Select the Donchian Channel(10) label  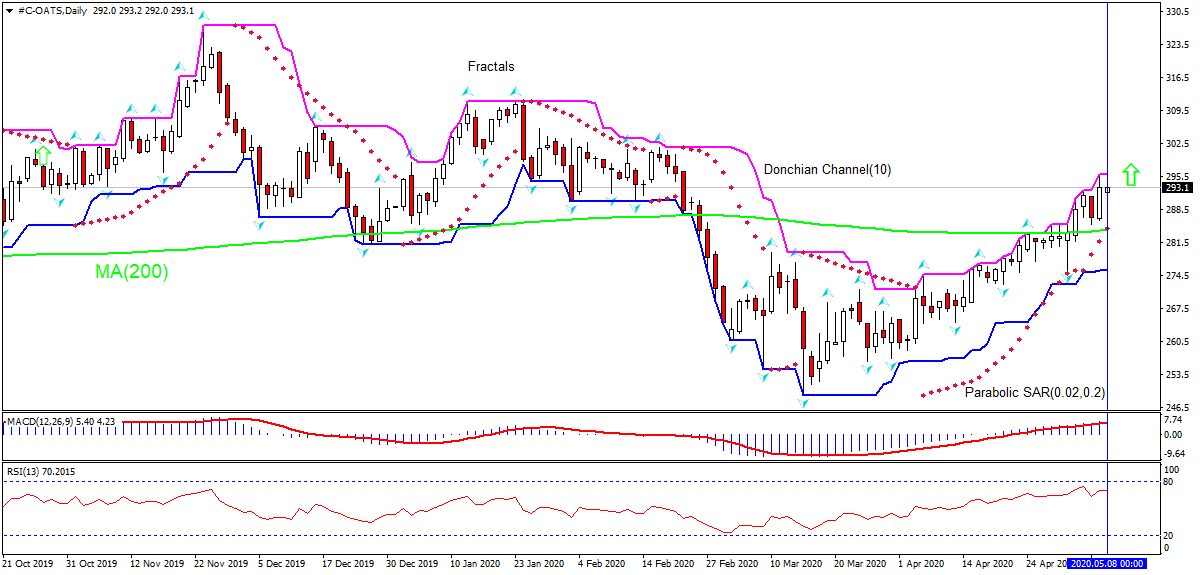(x=827, y=170)
